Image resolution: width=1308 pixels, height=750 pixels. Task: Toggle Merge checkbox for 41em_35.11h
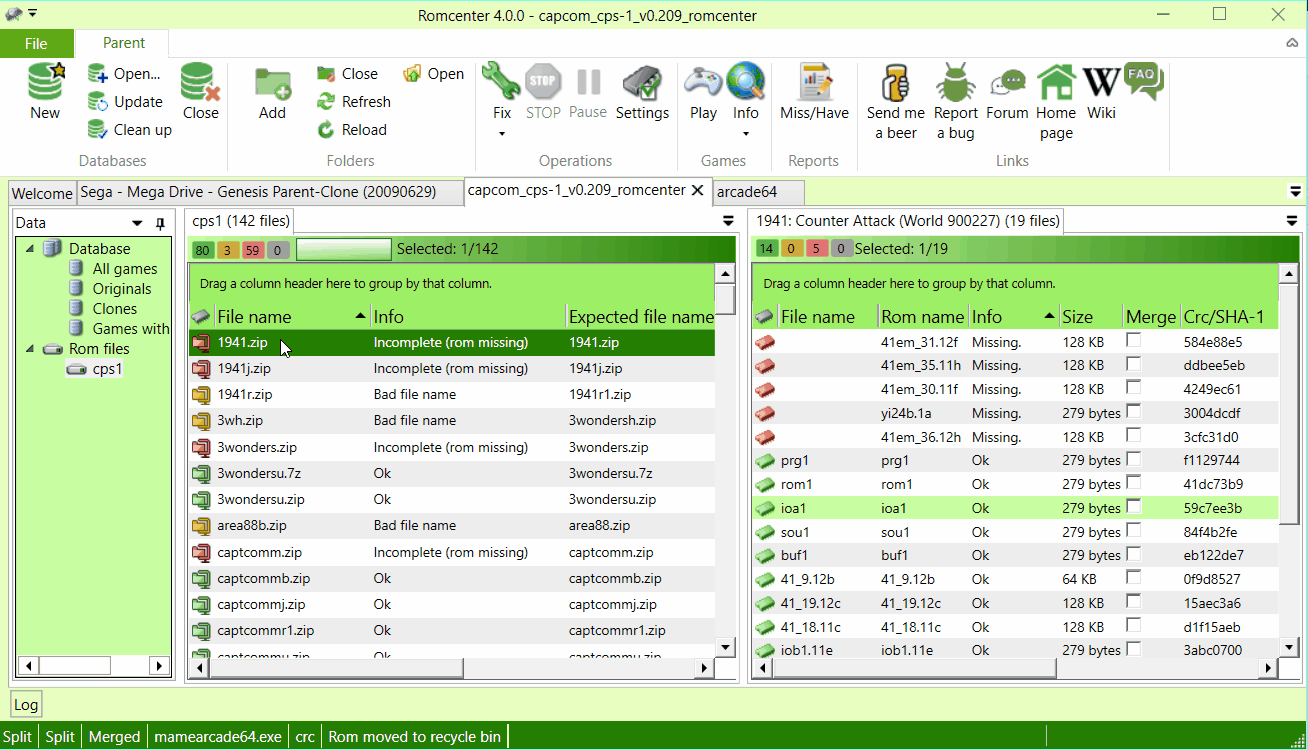coord(1133,364)
